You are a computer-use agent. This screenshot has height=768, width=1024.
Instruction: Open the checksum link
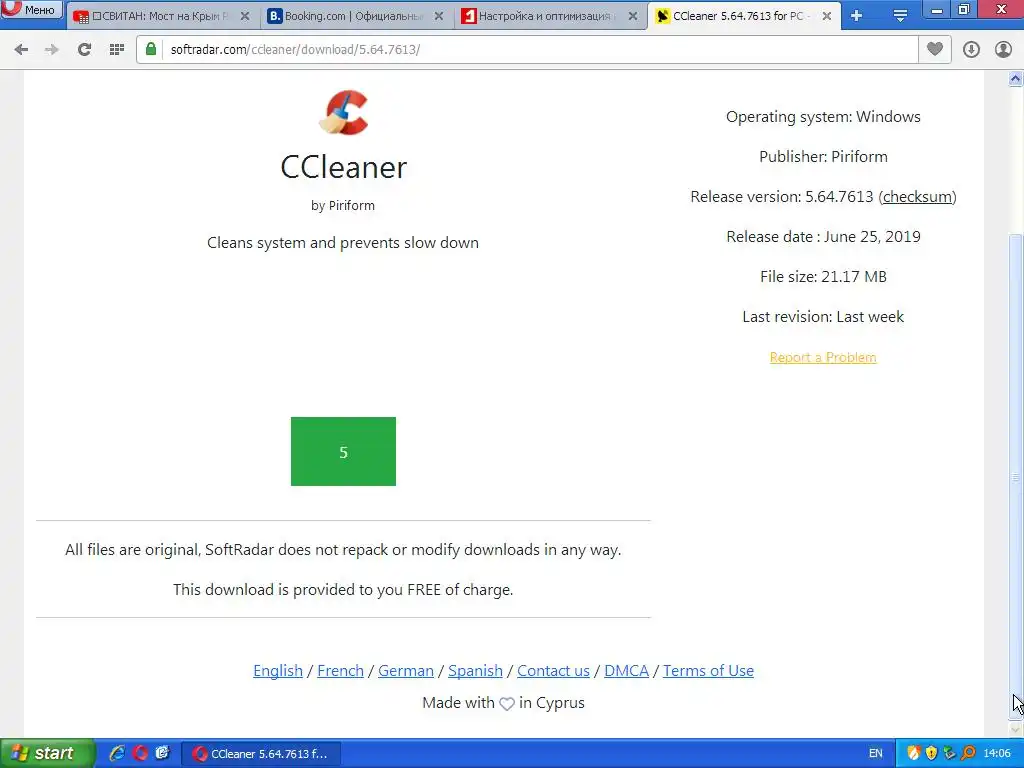pos(917,197)
